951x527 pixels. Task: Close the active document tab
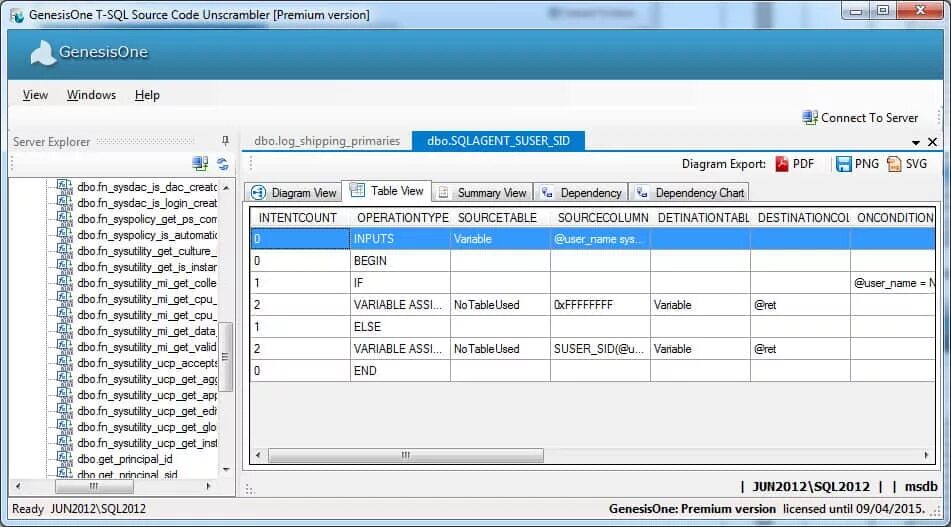(932, 142)
